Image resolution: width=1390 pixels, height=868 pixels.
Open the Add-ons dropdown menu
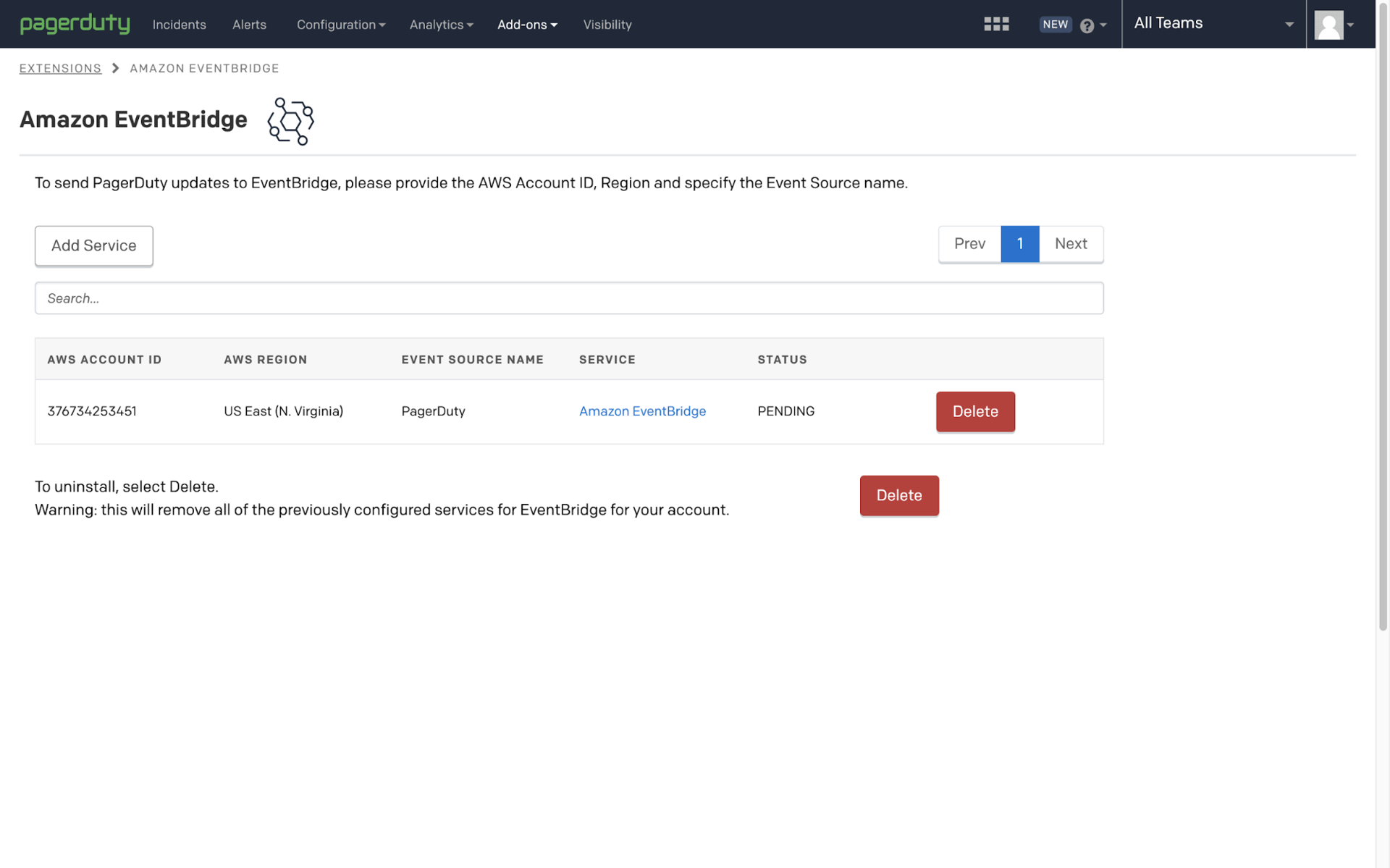click(x=527, y=25)
